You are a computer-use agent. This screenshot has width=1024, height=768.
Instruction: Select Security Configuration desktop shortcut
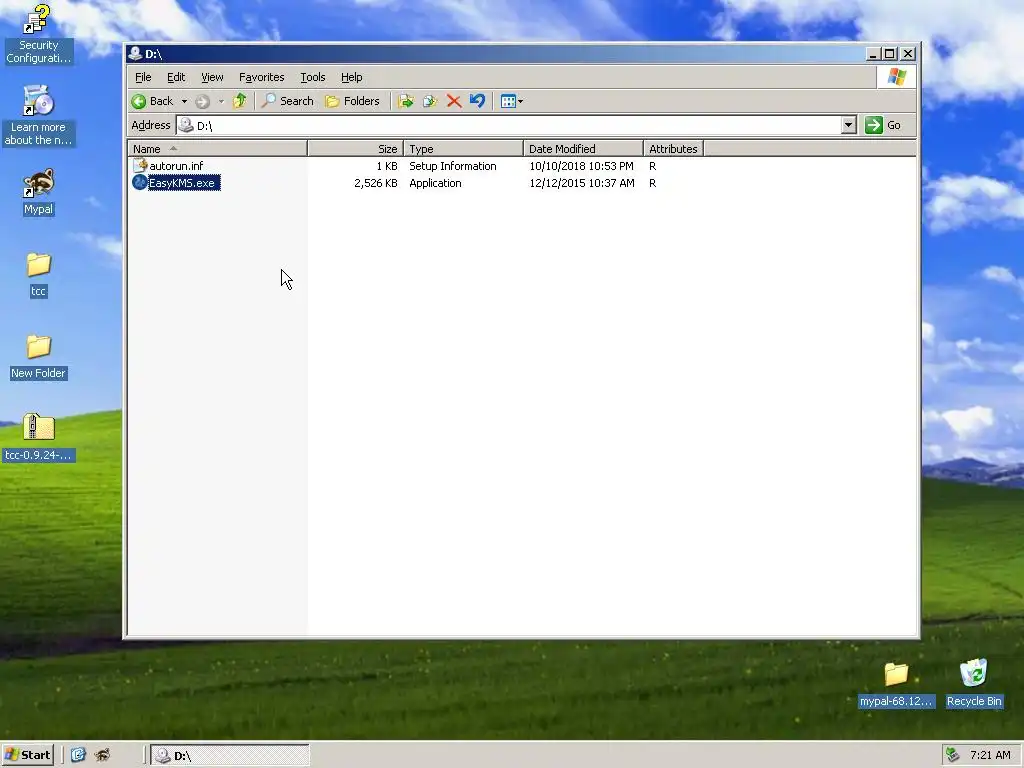pyautogui.click(x=38, y=35)
